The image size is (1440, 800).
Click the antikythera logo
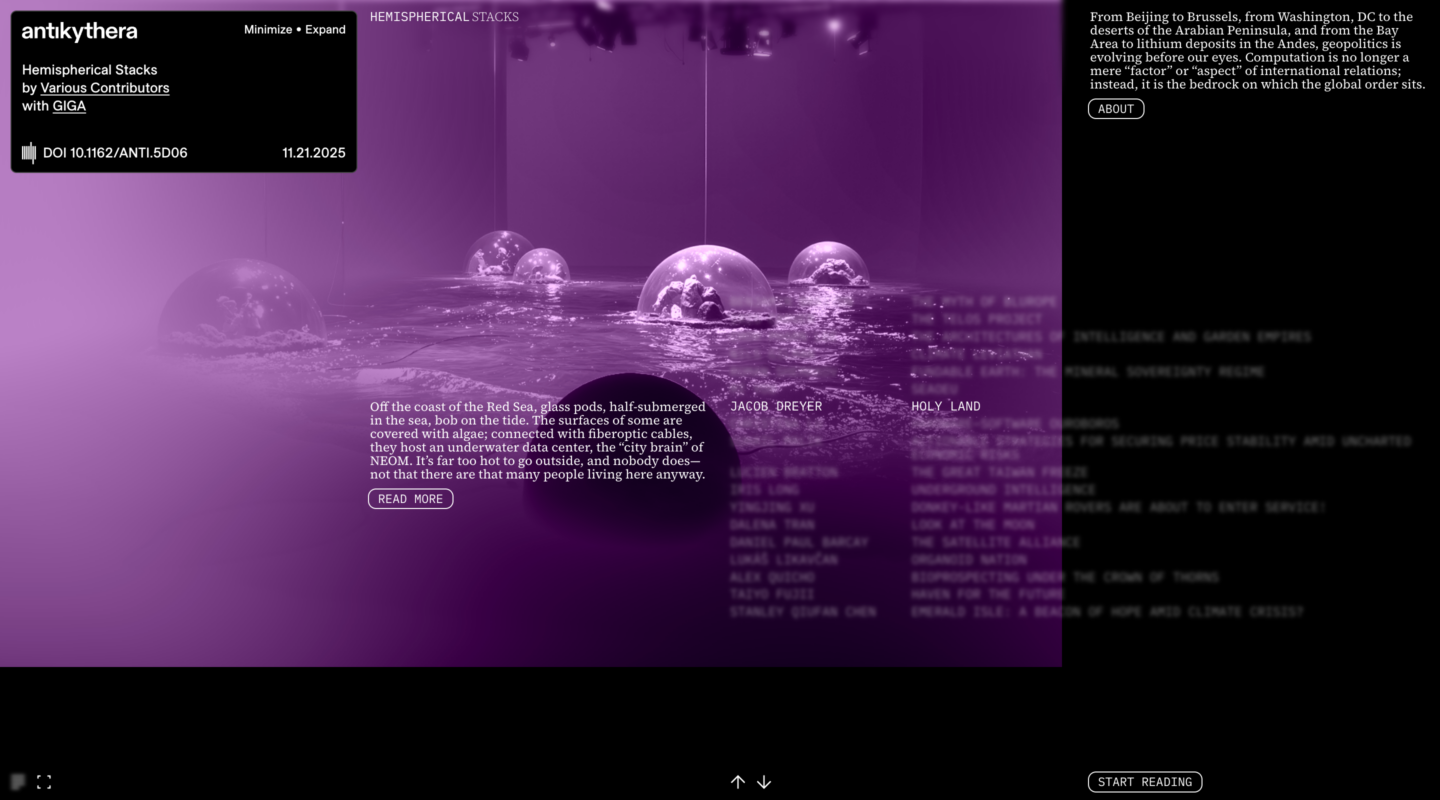[x=80, y=31]
